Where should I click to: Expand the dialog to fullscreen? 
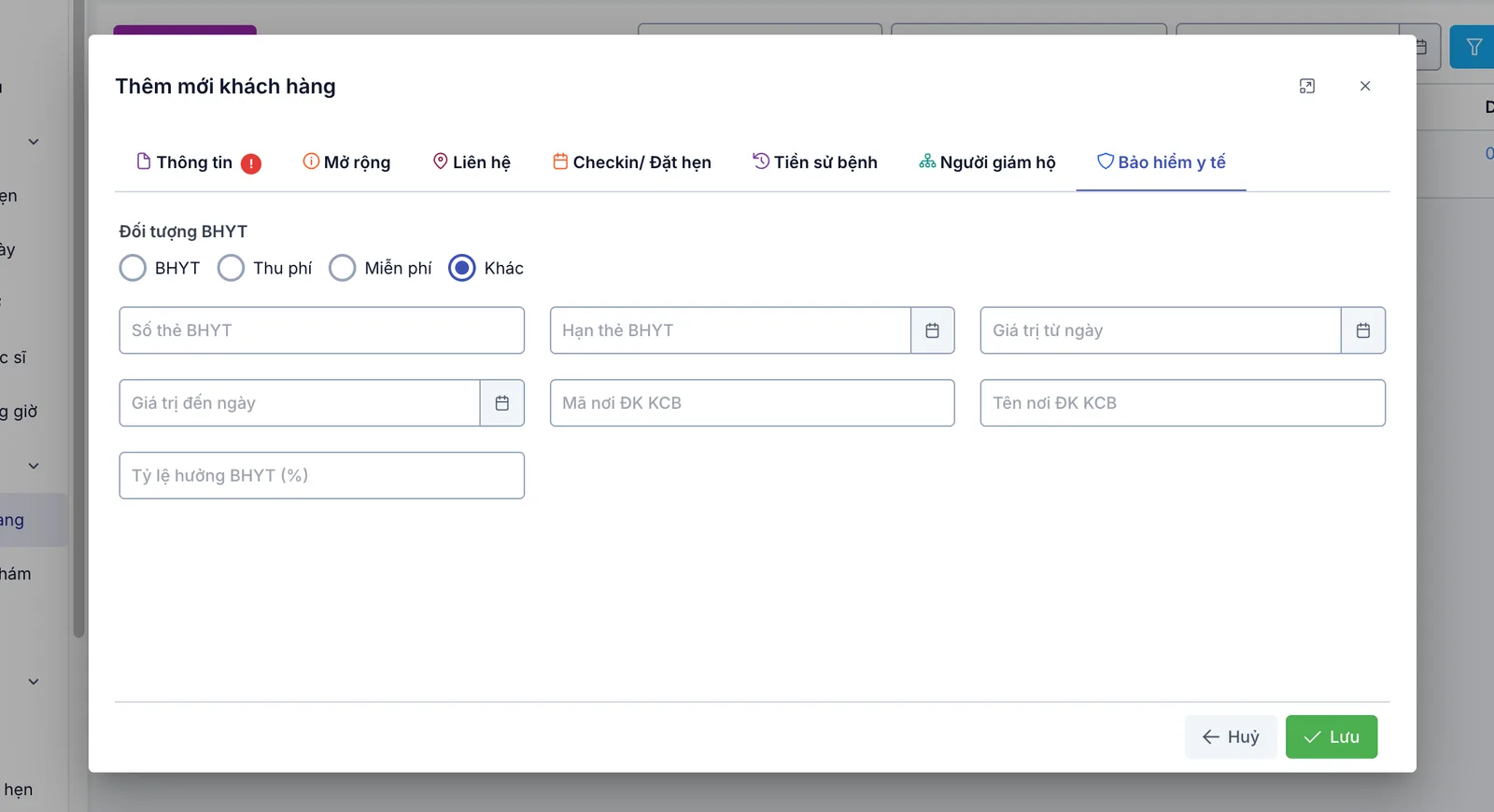click(1307, 86)
